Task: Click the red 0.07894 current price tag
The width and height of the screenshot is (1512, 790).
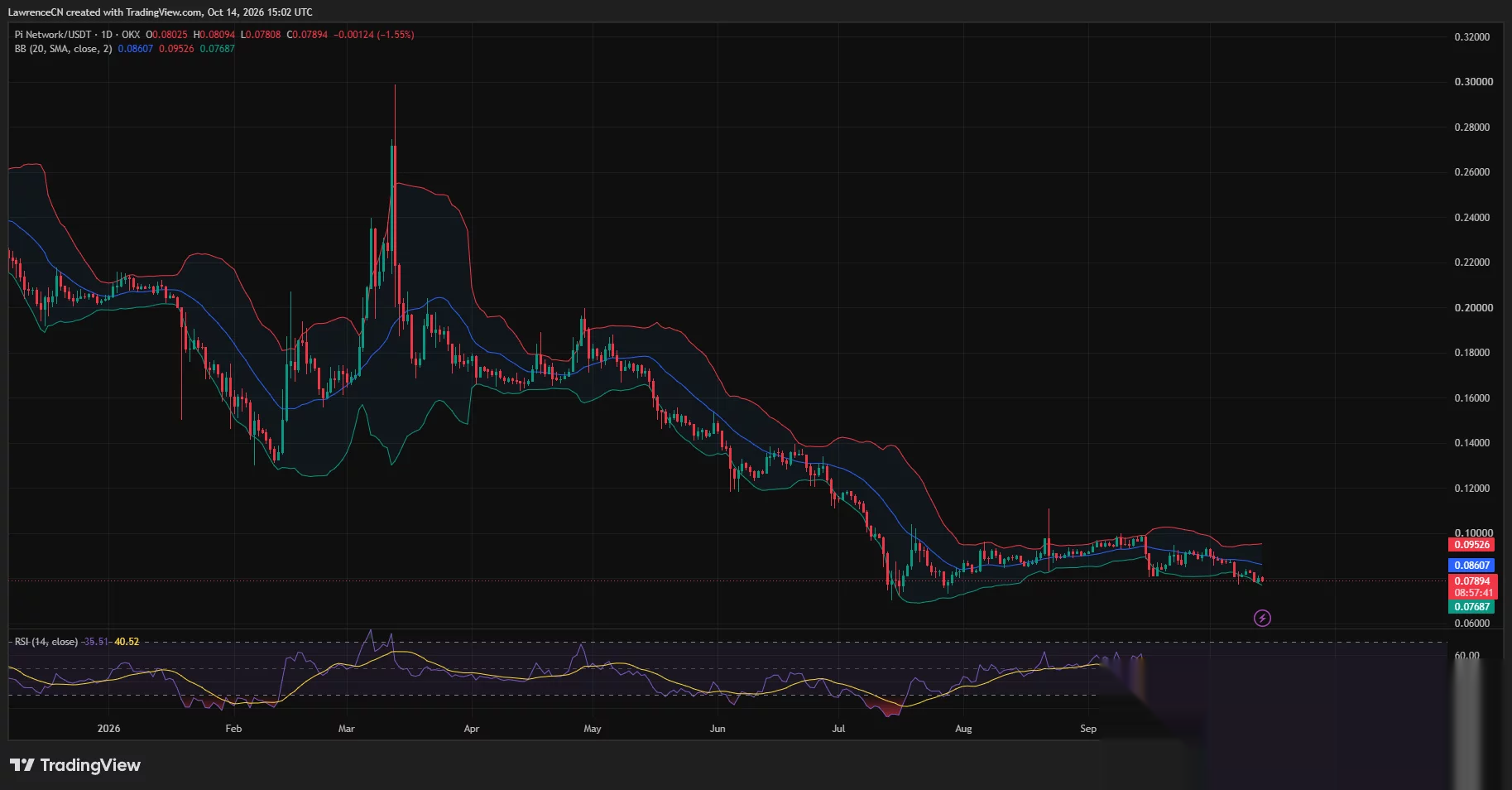Action: coord(1472,581)
